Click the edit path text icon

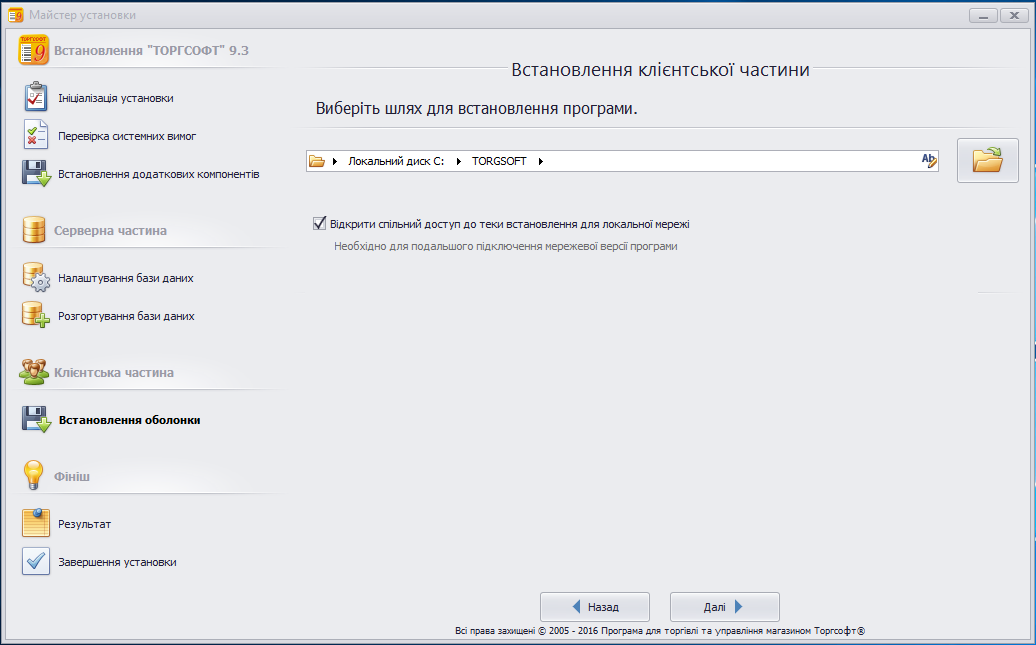pos(928,161)
